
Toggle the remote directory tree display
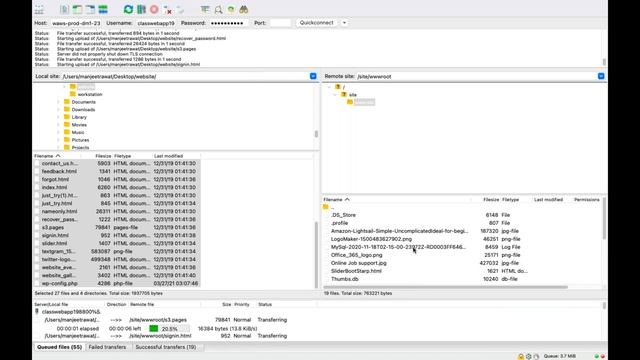coord(90,9)
